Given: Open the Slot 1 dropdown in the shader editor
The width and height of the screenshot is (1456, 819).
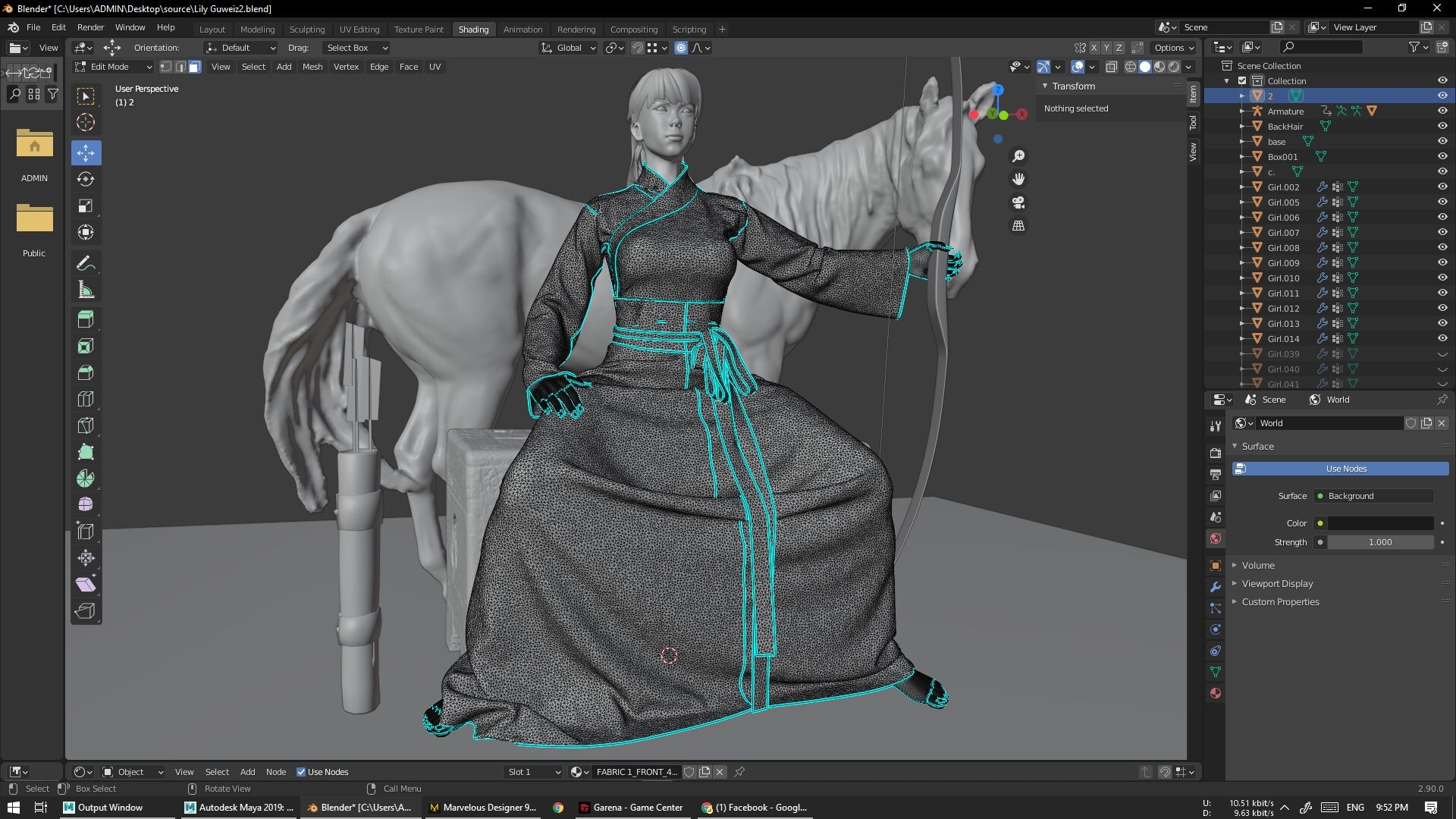Looking at the screenshot, I should [x=533, y=771].
